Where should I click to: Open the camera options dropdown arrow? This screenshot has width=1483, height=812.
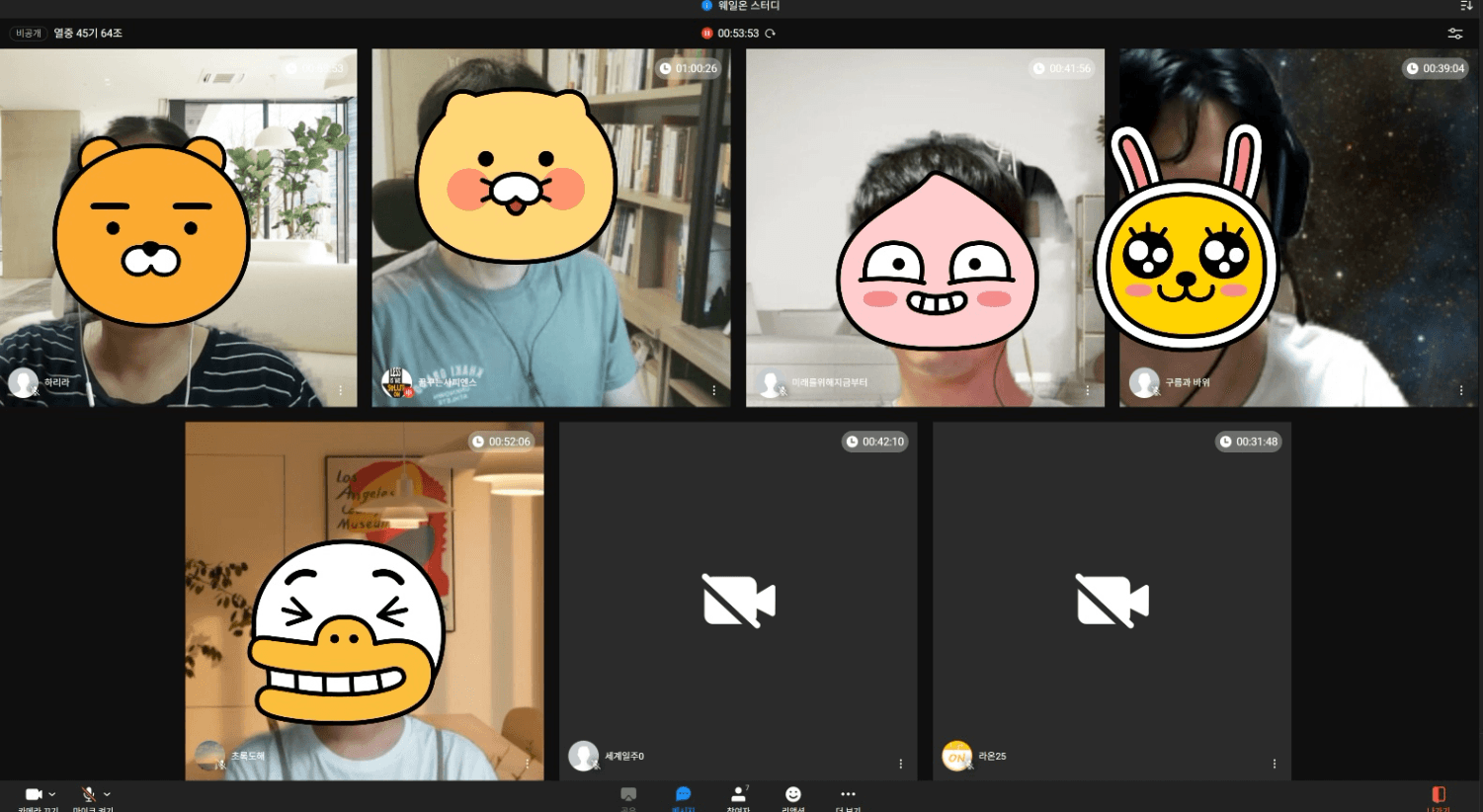pyautogui.click(x=52, y=794)
